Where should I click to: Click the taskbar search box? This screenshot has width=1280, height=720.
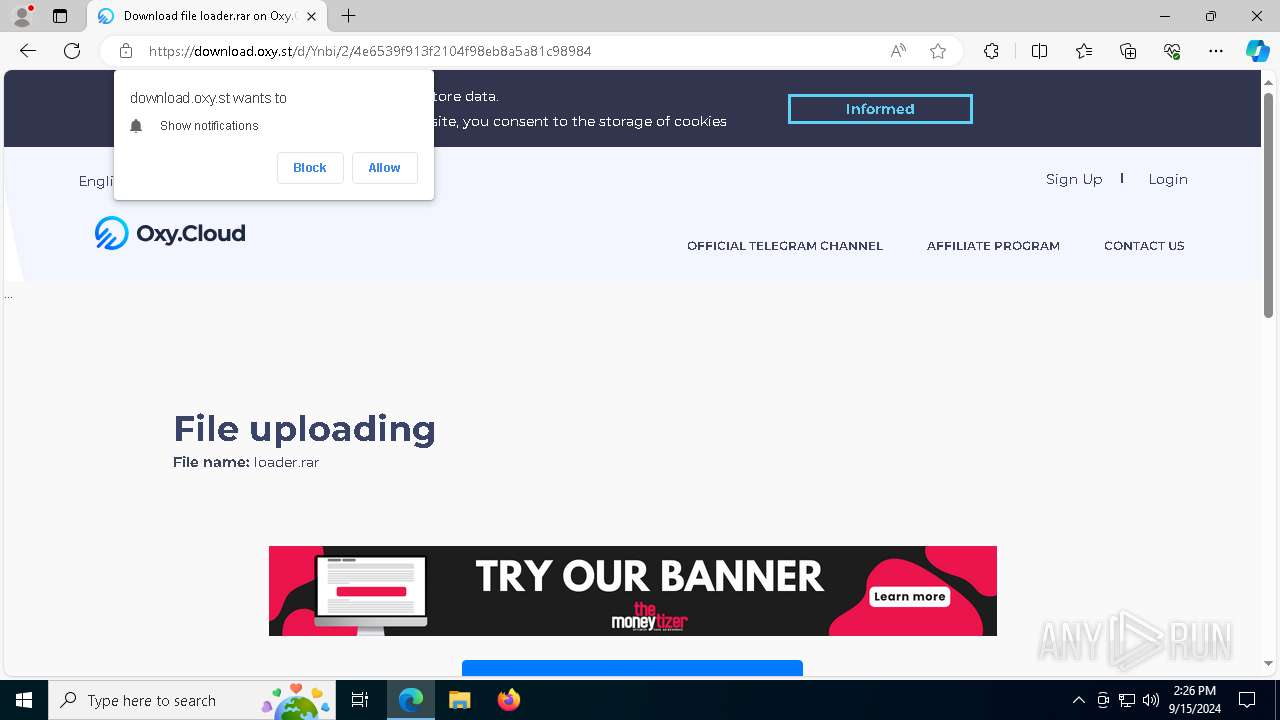(192, 700)
